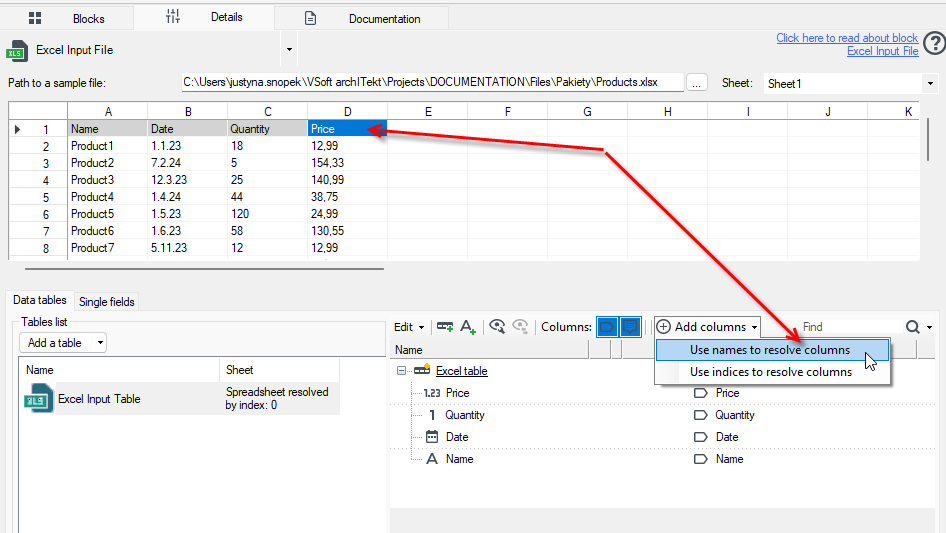Browse for sample file with the ... button
The width and height of the screenshot is (946, 533).
pos(697,83)
